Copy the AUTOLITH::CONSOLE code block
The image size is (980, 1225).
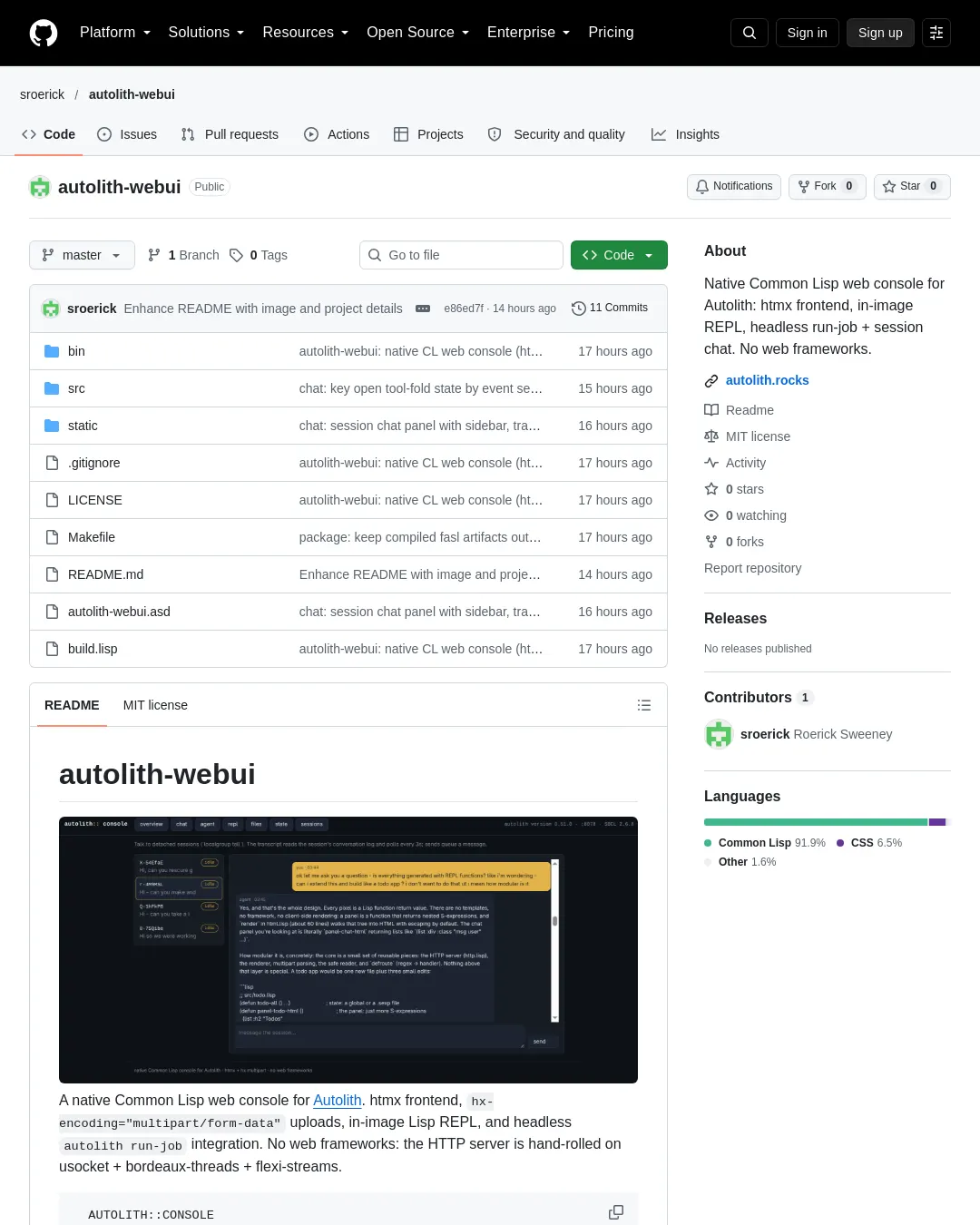(616, 1212)
